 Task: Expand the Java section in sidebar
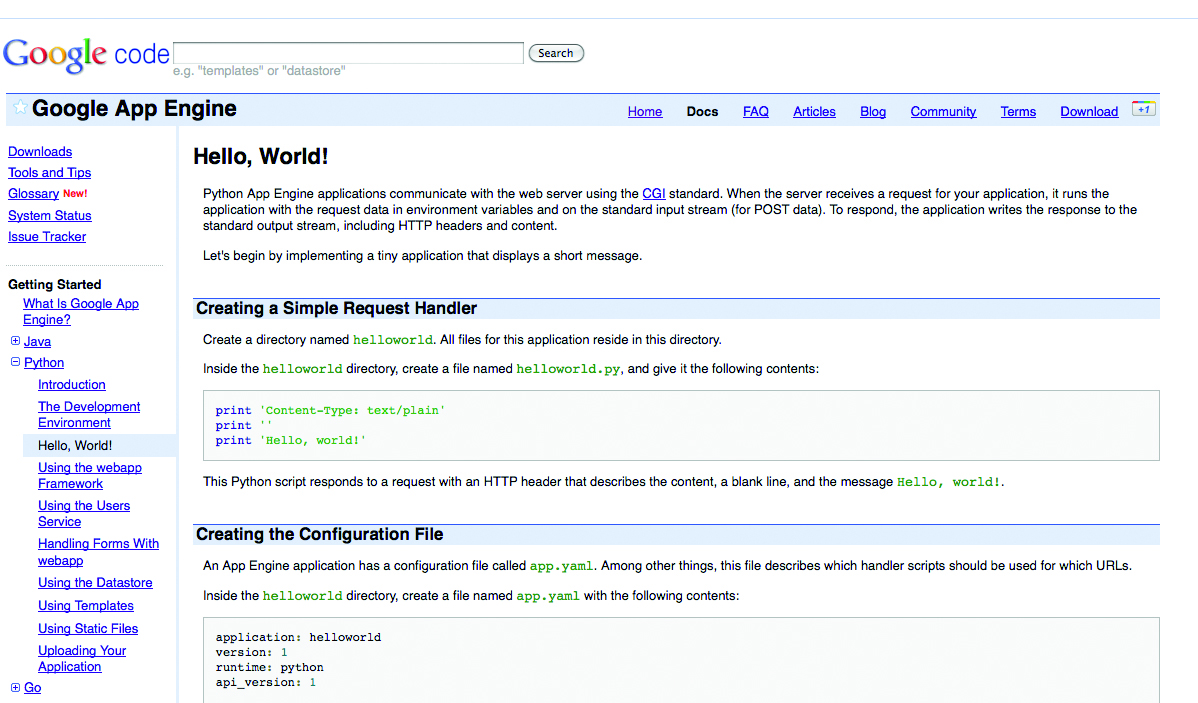pos(15,341)
